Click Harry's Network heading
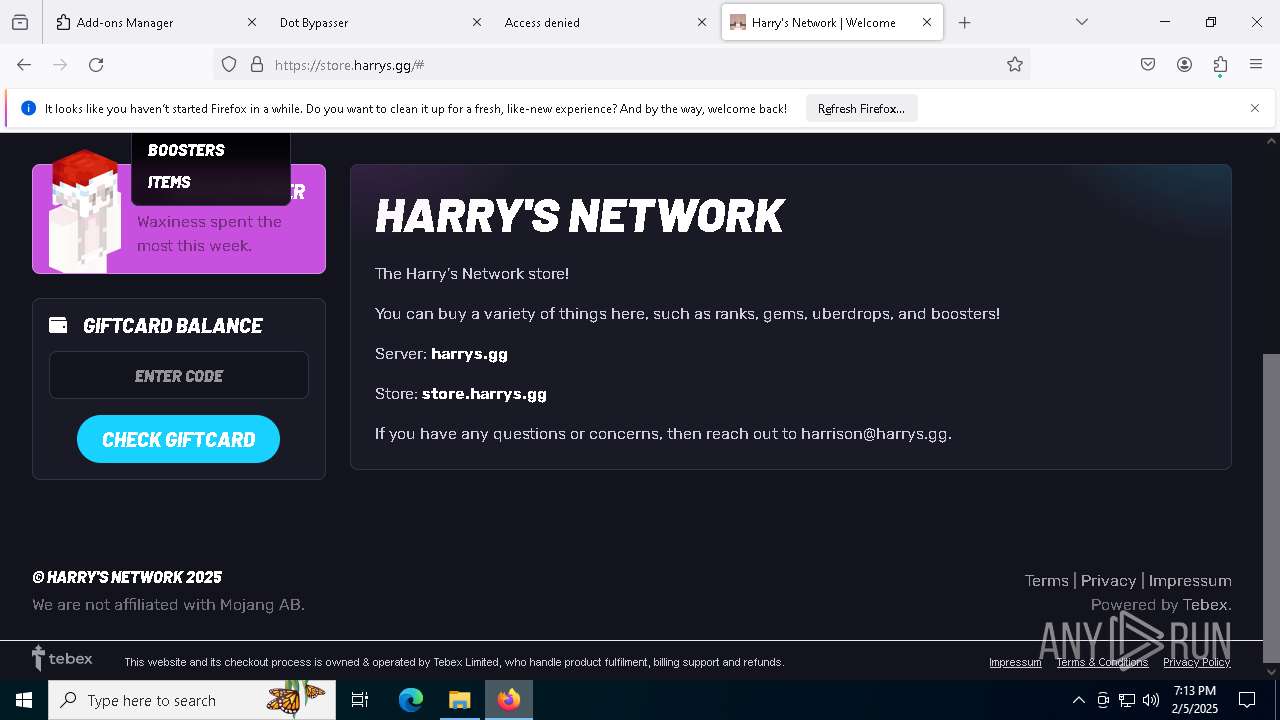The height and width of the screenshot is (720, 1280). point(579,216)
